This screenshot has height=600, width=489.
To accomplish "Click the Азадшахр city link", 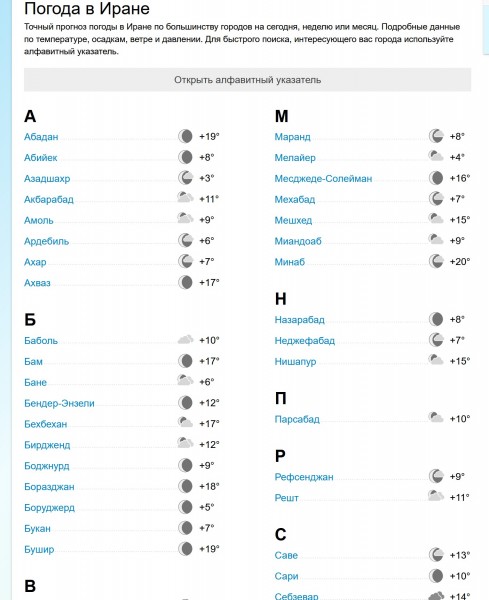I will [x=47, y=179].
